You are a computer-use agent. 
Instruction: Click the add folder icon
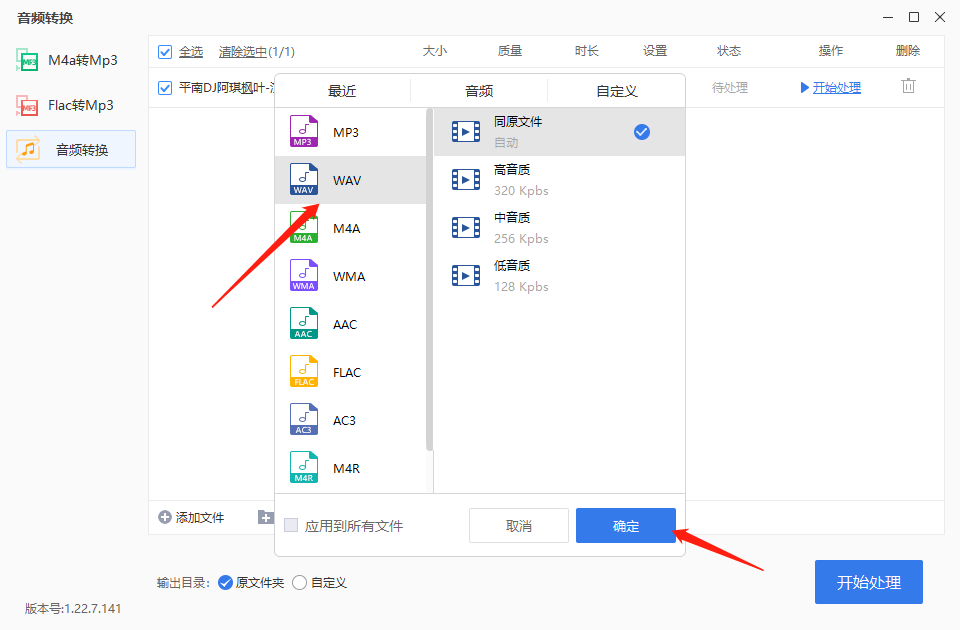(265, 517)
